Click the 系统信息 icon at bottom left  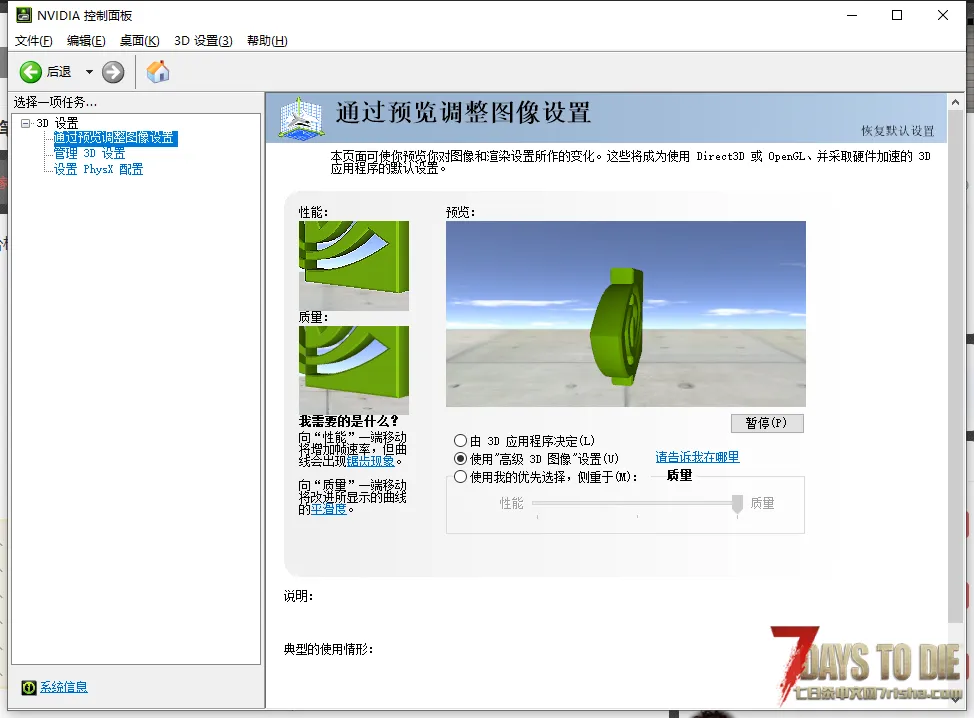[30, 687]
